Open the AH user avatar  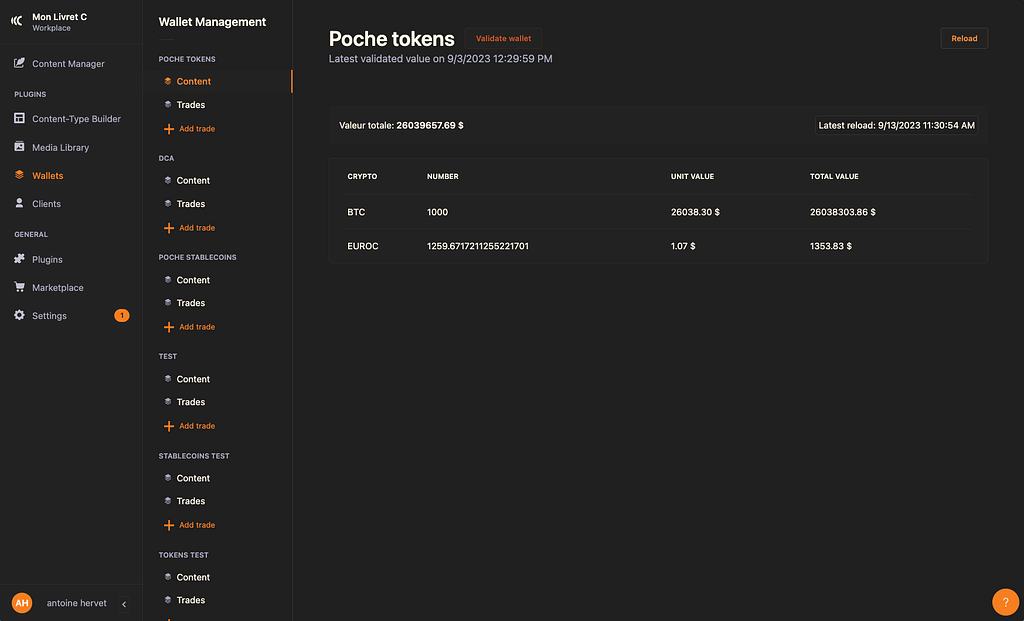21,603
